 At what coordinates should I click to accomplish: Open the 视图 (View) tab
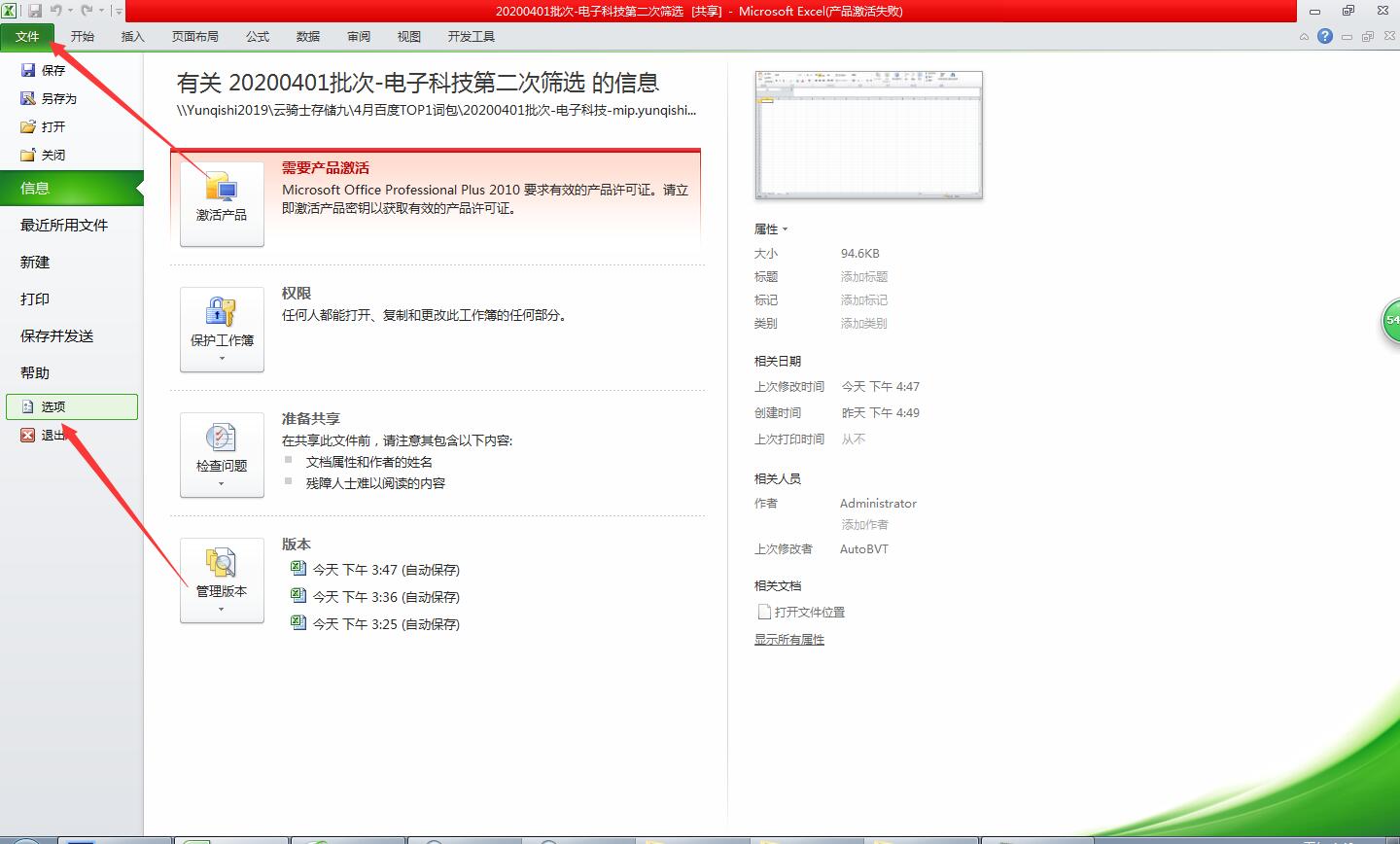[409, 36]
